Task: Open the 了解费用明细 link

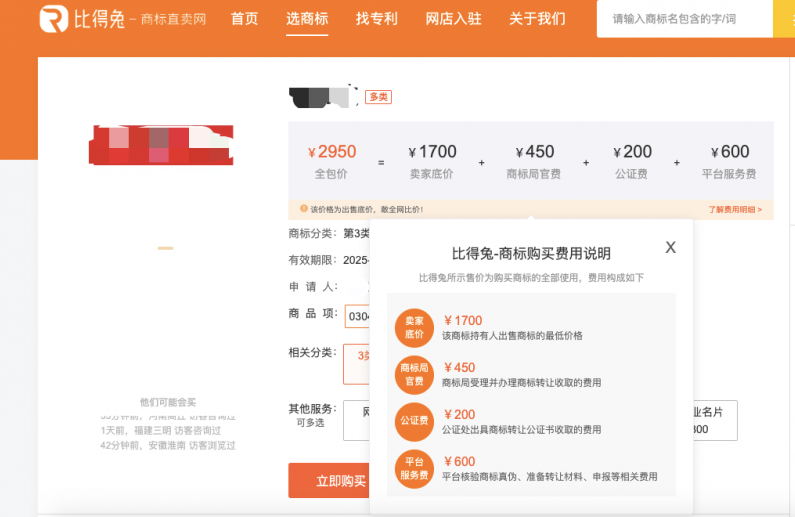Action: pyautogui.click(x=735, y=209)
